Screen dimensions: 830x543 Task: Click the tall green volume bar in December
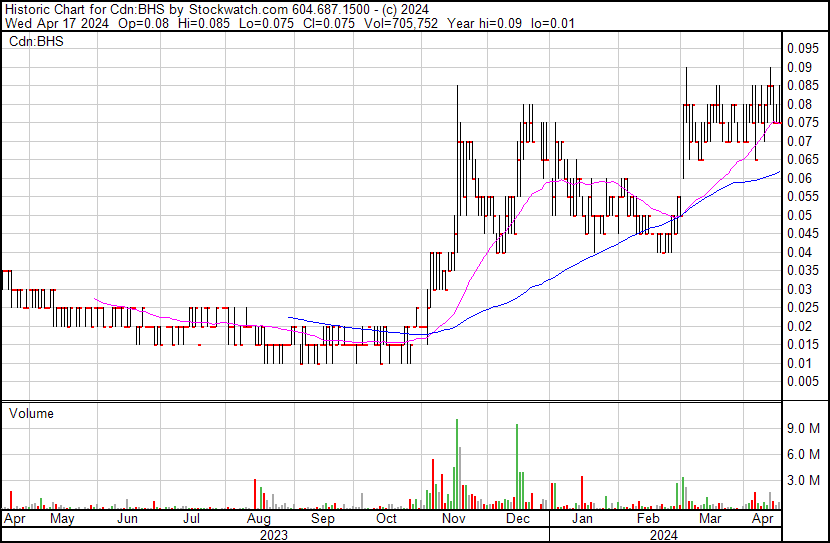tap(517, 467)
